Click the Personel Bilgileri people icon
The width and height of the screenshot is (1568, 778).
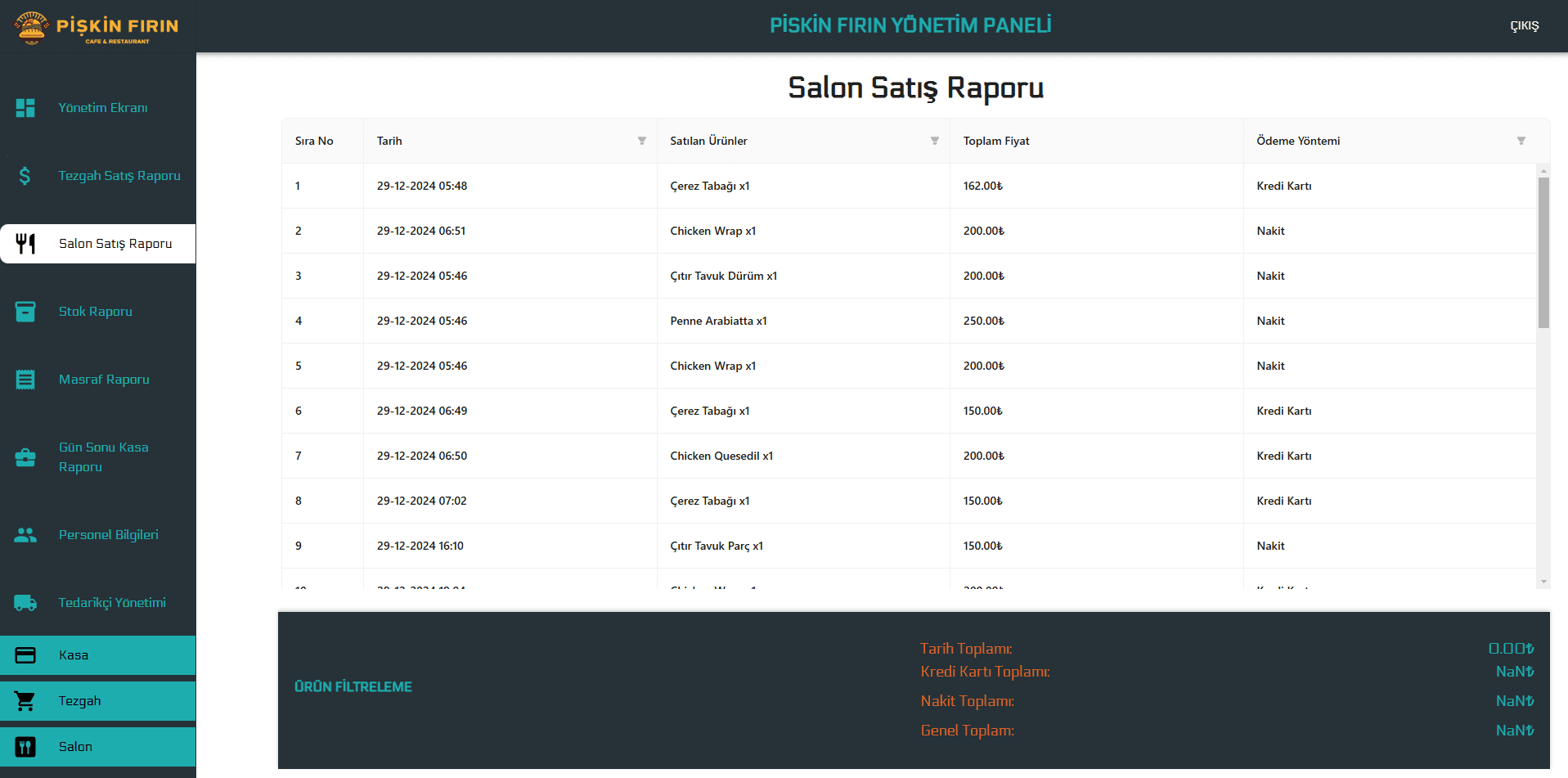coord(25,535)
